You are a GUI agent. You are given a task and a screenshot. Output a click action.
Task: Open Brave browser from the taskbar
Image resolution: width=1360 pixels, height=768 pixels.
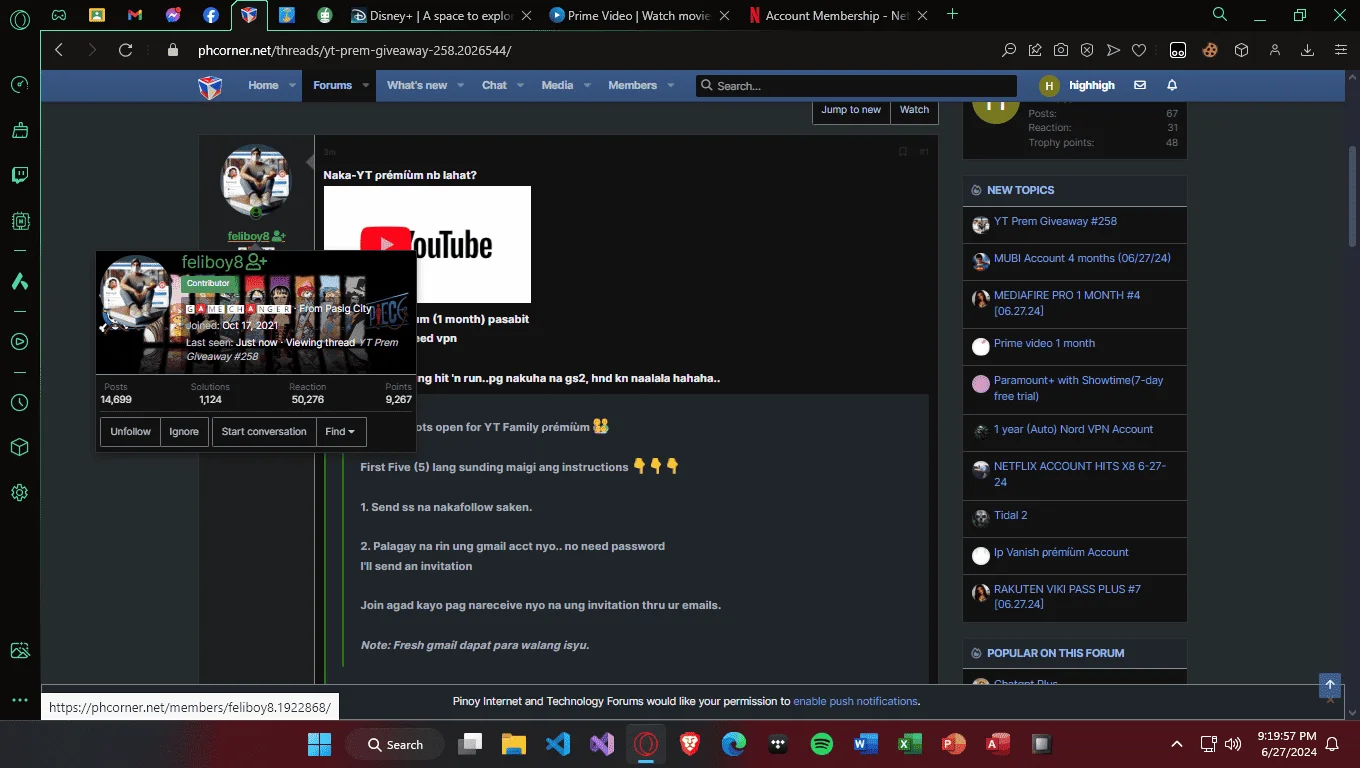click(x=690, y=744)
